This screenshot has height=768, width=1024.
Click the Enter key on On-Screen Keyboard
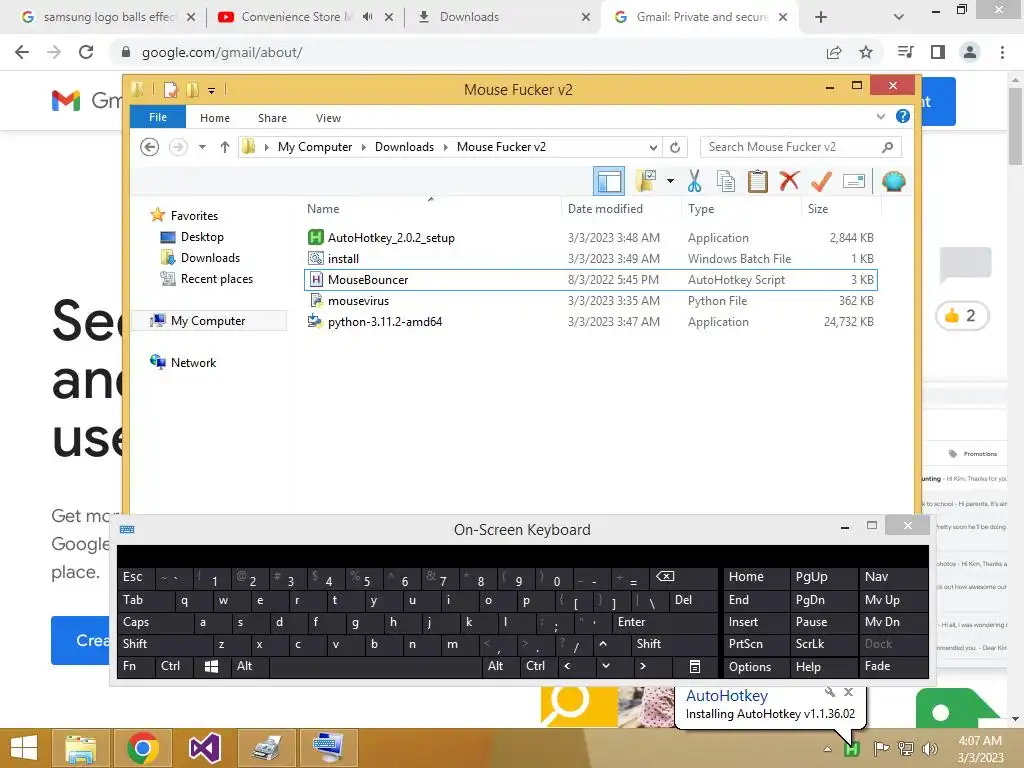(x=664, y=622)
